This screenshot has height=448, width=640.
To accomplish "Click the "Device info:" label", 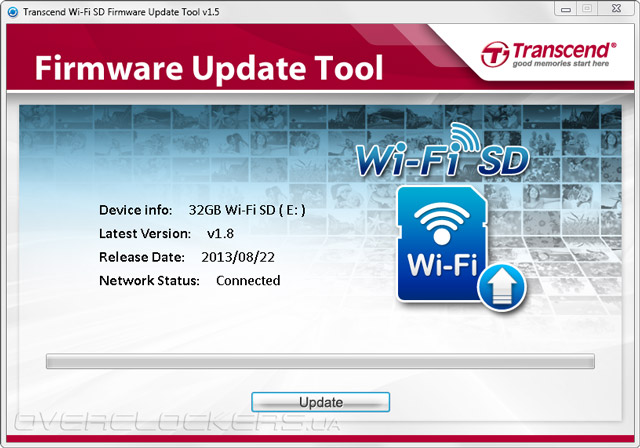I will point(136,210).
